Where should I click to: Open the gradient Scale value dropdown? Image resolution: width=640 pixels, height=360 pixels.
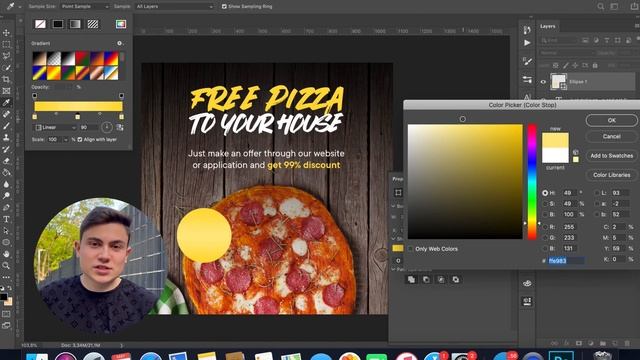coord(66,140)
